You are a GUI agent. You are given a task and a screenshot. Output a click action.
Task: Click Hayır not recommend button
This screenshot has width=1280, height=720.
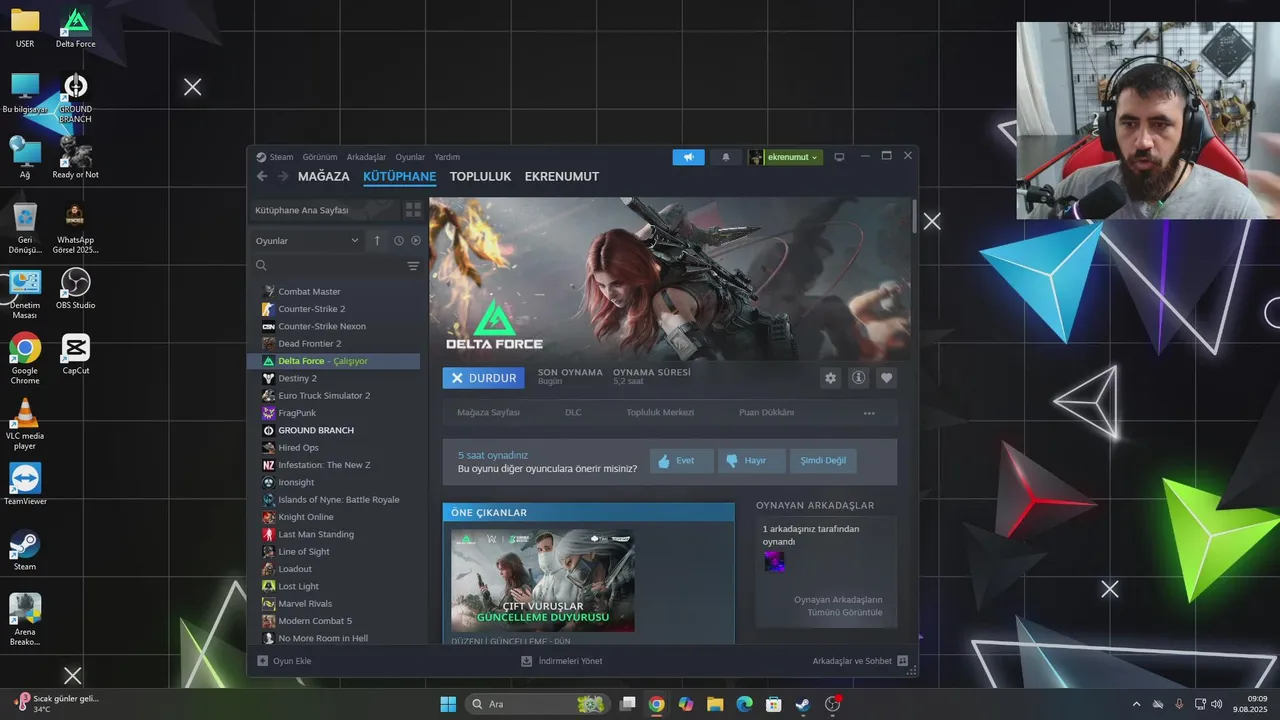coord(752,461)
